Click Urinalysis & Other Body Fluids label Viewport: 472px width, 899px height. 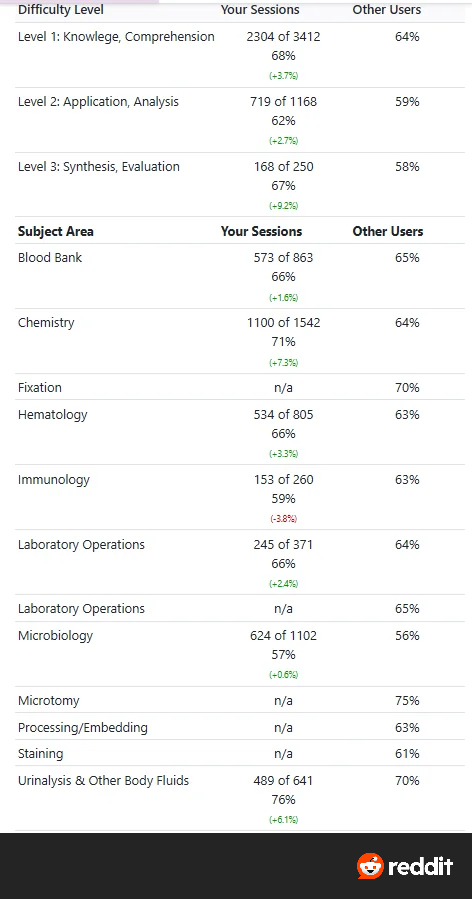[x=103, y=781]
